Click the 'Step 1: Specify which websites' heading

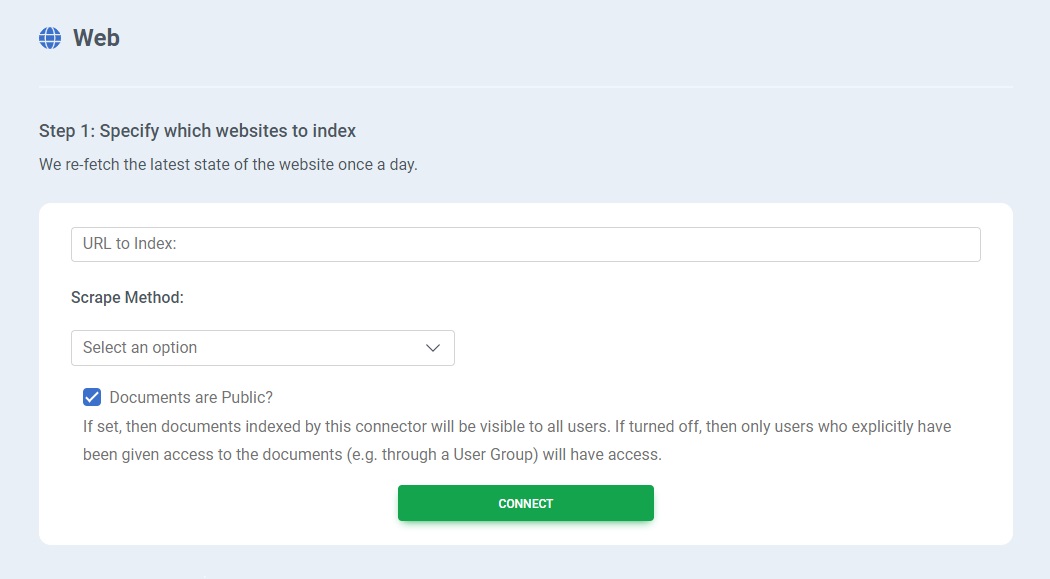tap(197, 131)
